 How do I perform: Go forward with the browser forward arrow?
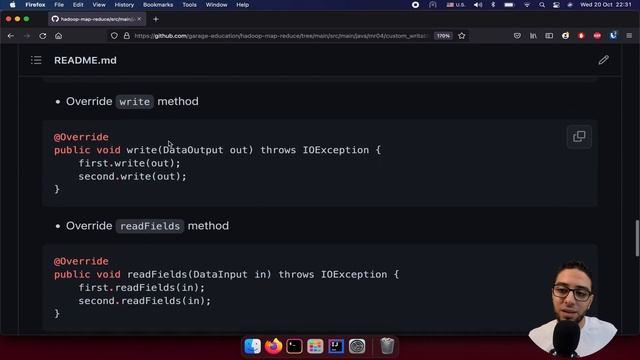[x=27, y=36]
